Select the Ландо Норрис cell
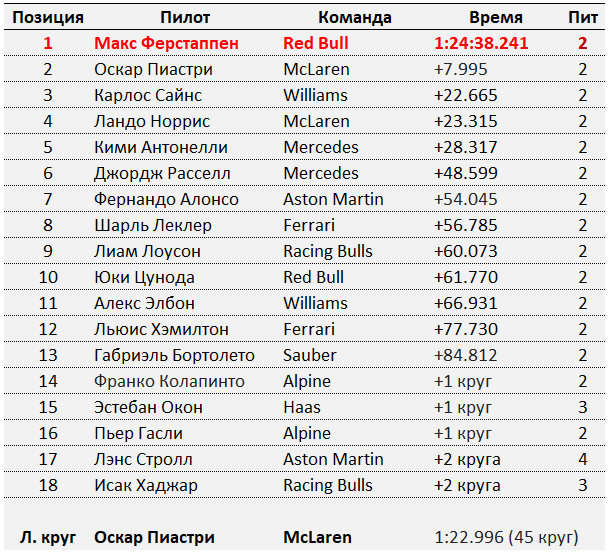The image size is (609, 553). click(x=152, y=121)
